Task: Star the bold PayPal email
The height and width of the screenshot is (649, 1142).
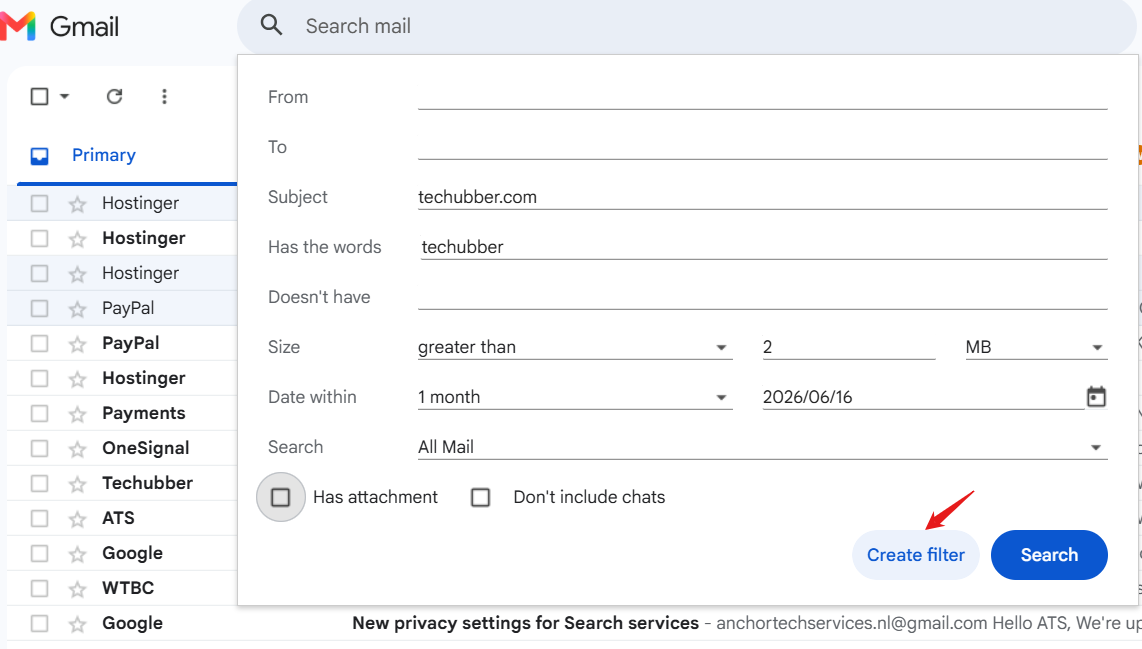Action: 77,344
